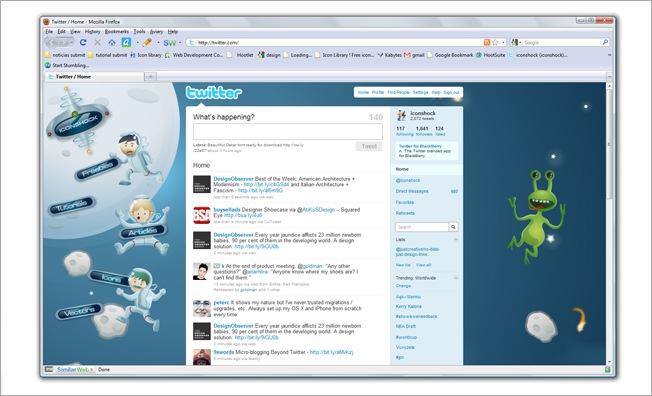652x396 pixels.
Task: Open the new tab plus button
Action: click(151, 76)
